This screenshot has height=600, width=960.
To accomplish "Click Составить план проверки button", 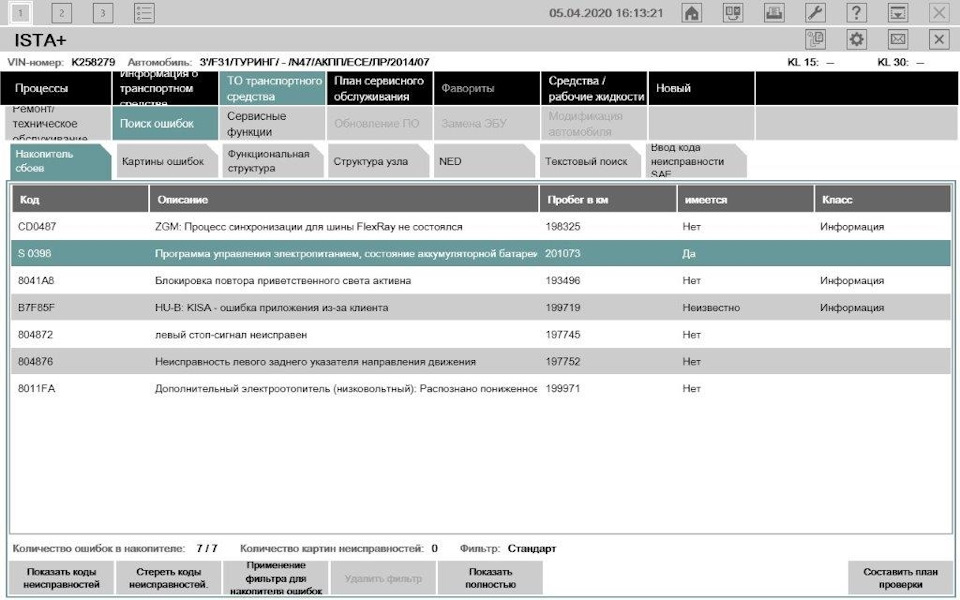I will click(x=900, y=578).
